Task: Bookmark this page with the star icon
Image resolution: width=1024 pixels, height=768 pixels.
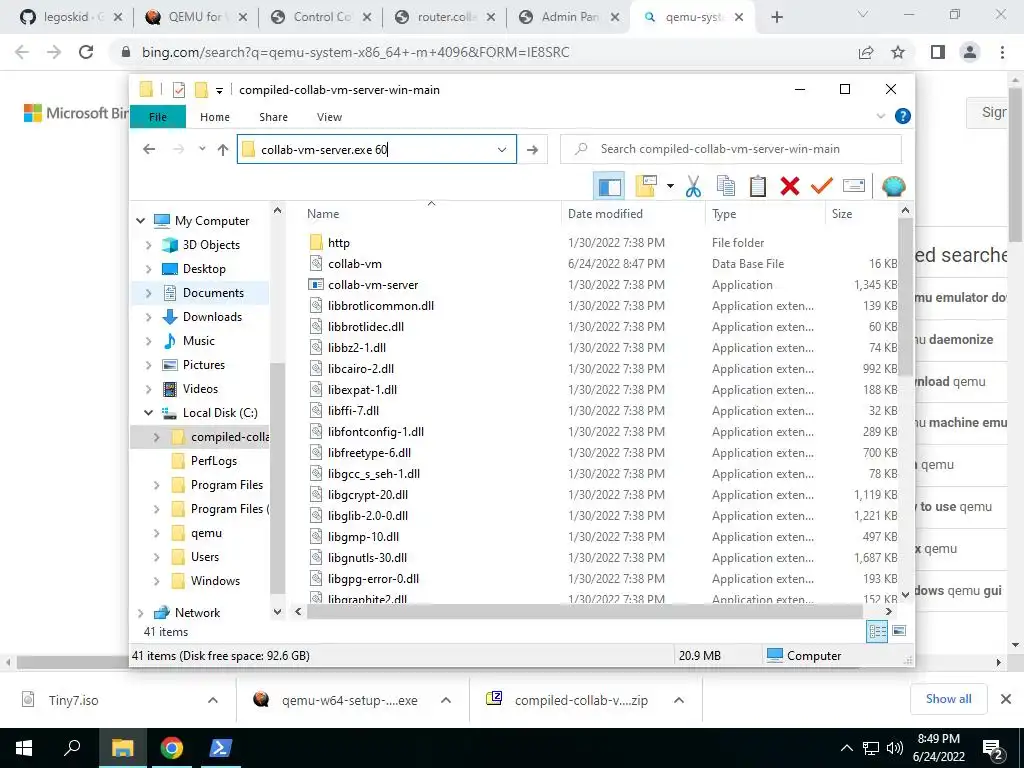Action: pos(898,52)
